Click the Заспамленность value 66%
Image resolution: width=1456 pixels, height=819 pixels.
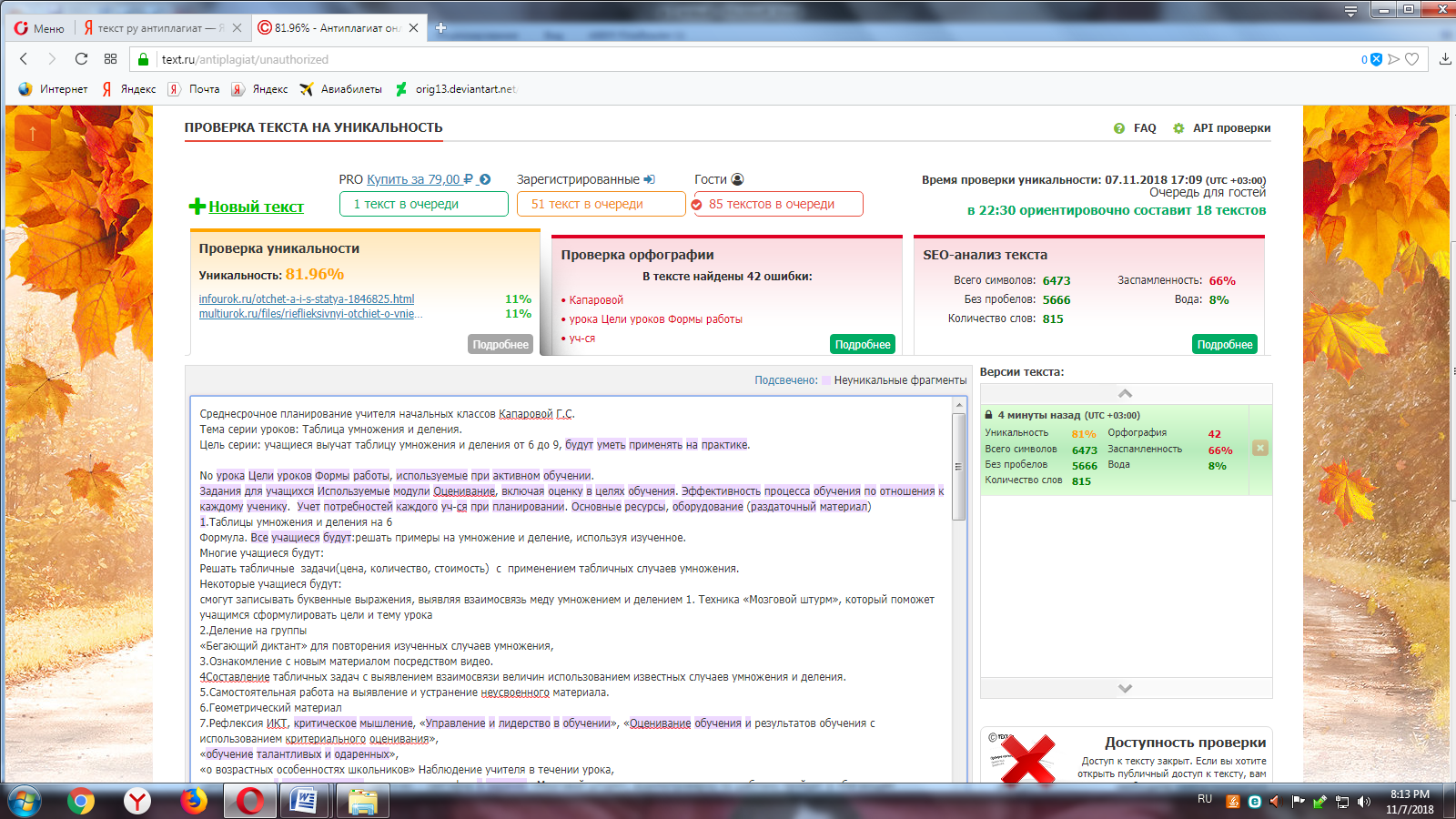[1222, 281]
